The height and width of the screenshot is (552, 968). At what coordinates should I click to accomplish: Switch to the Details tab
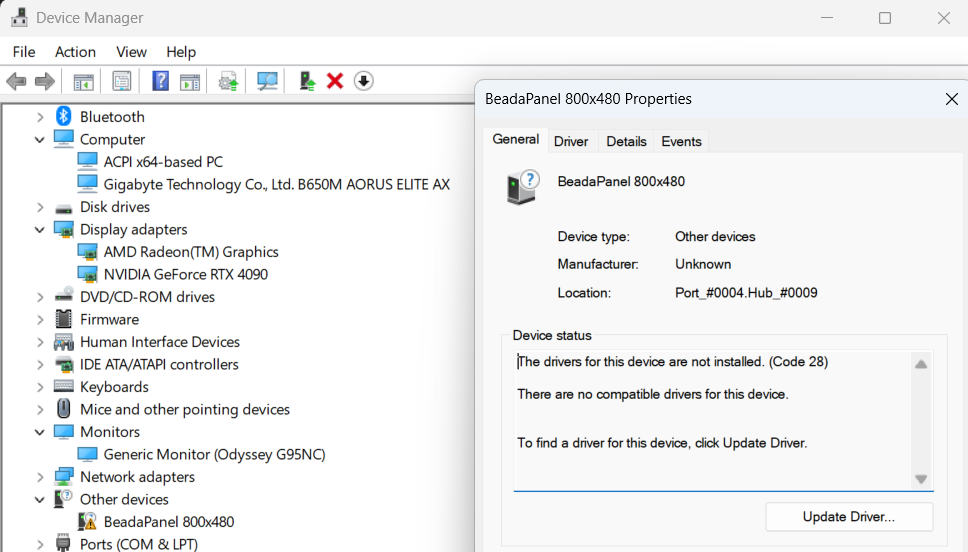pyautogui.click(x=626, y=141)
